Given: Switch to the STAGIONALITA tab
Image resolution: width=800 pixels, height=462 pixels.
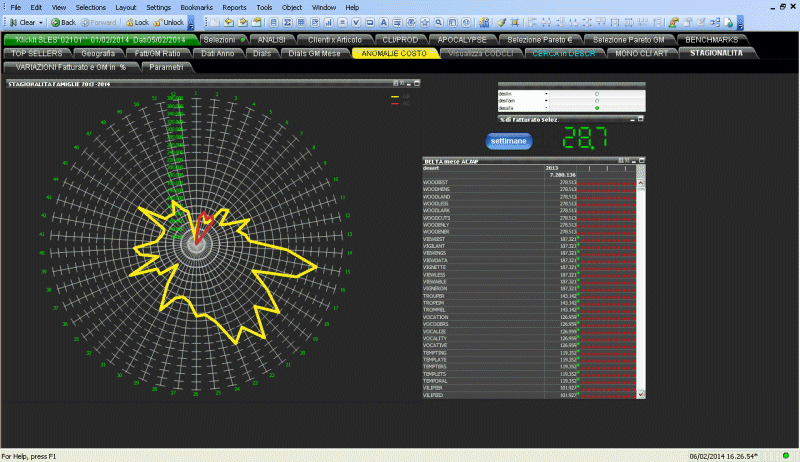Looking at the screenshot, I should (x=716, y=53).
